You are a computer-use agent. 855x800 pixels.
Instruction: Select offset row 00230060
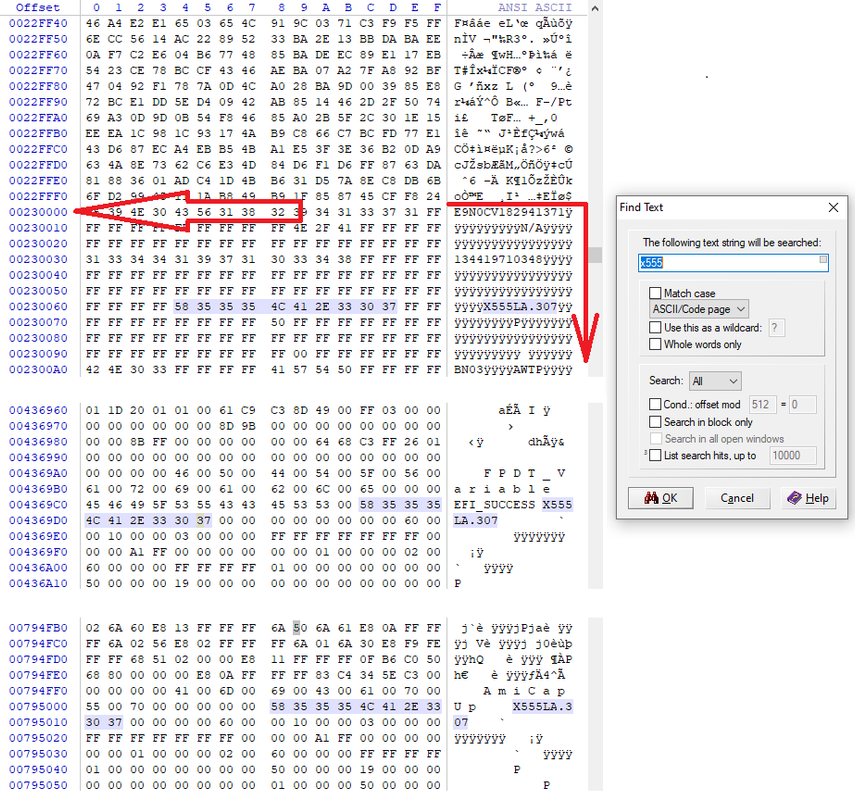click(x=38, y=306)
